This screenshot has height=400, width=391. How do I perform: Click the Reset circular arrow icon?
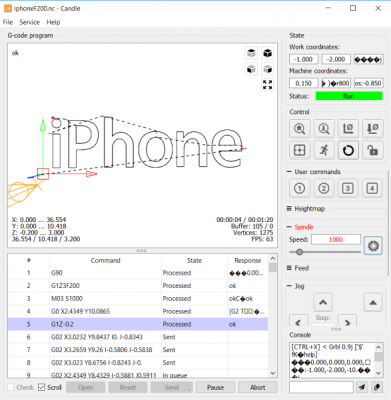point(348,150)
